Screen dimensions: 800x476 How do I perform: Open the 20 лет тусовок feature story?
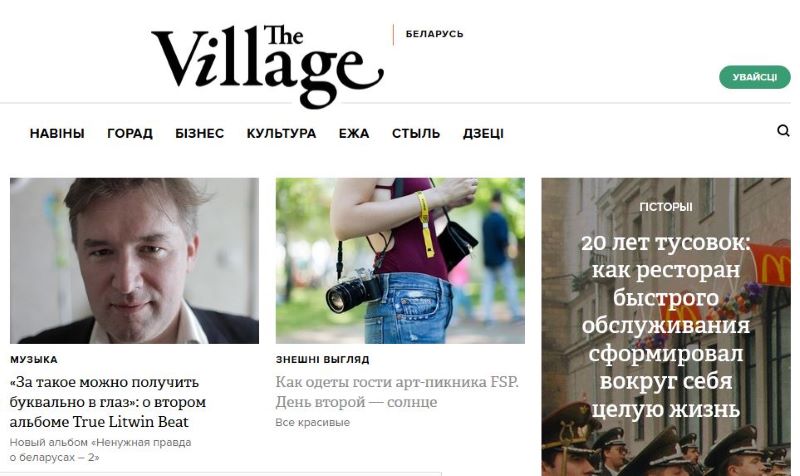point(666,325)
